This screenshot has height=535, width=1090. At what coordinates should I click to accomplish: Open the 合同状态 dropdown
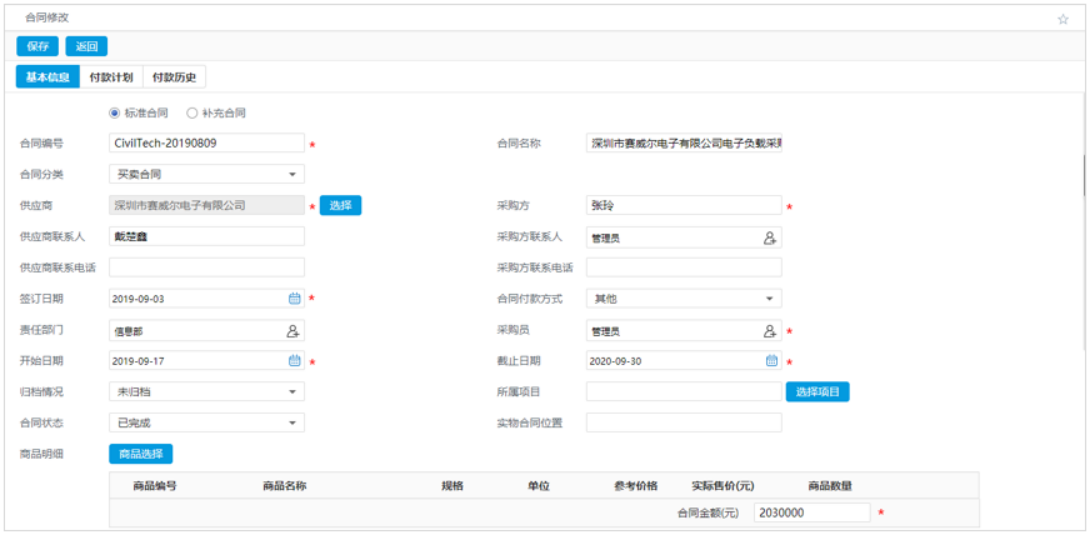292,423
